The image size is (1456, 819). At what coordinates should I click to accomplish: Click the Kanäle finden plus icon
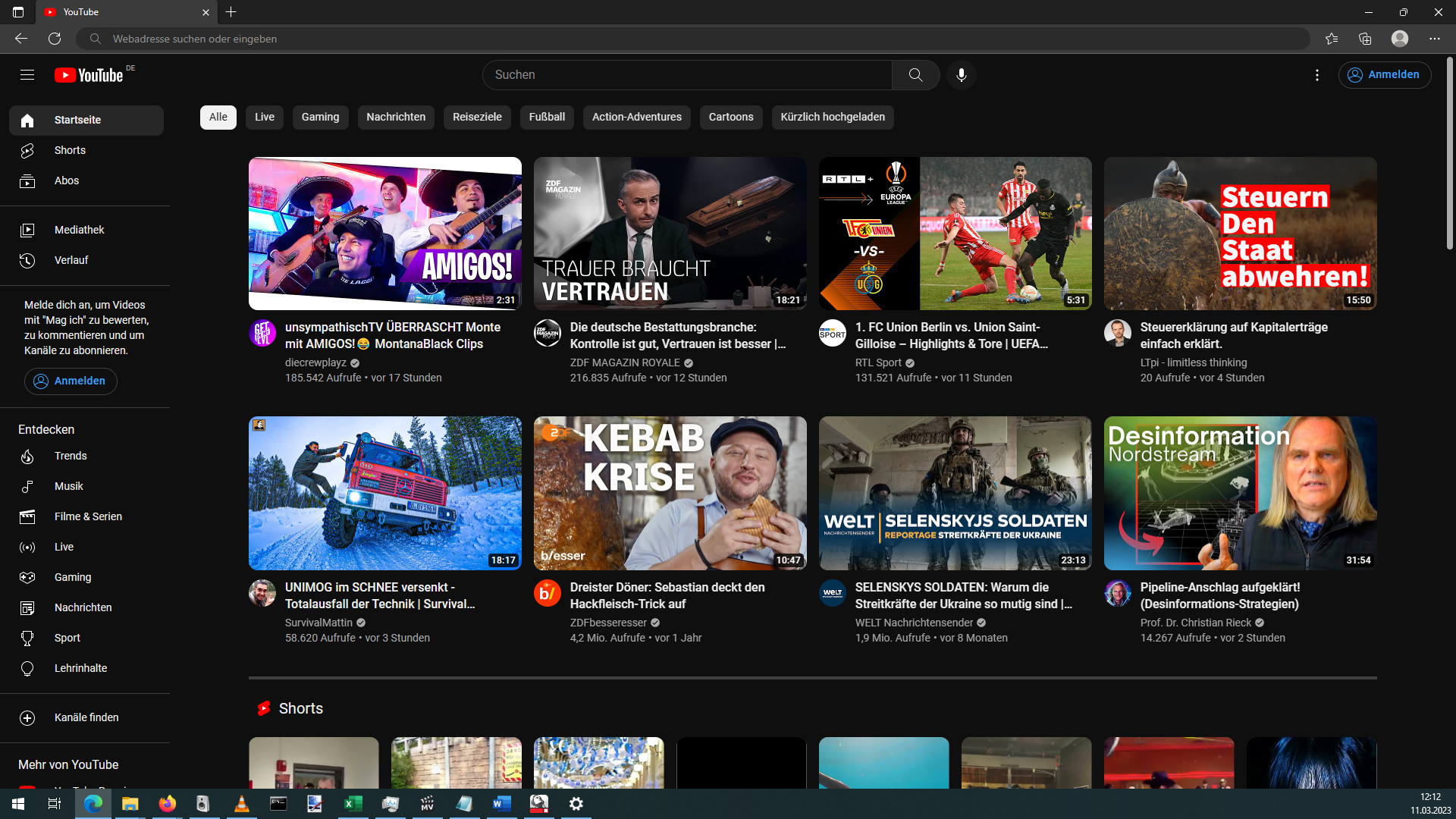coord(27,717)
